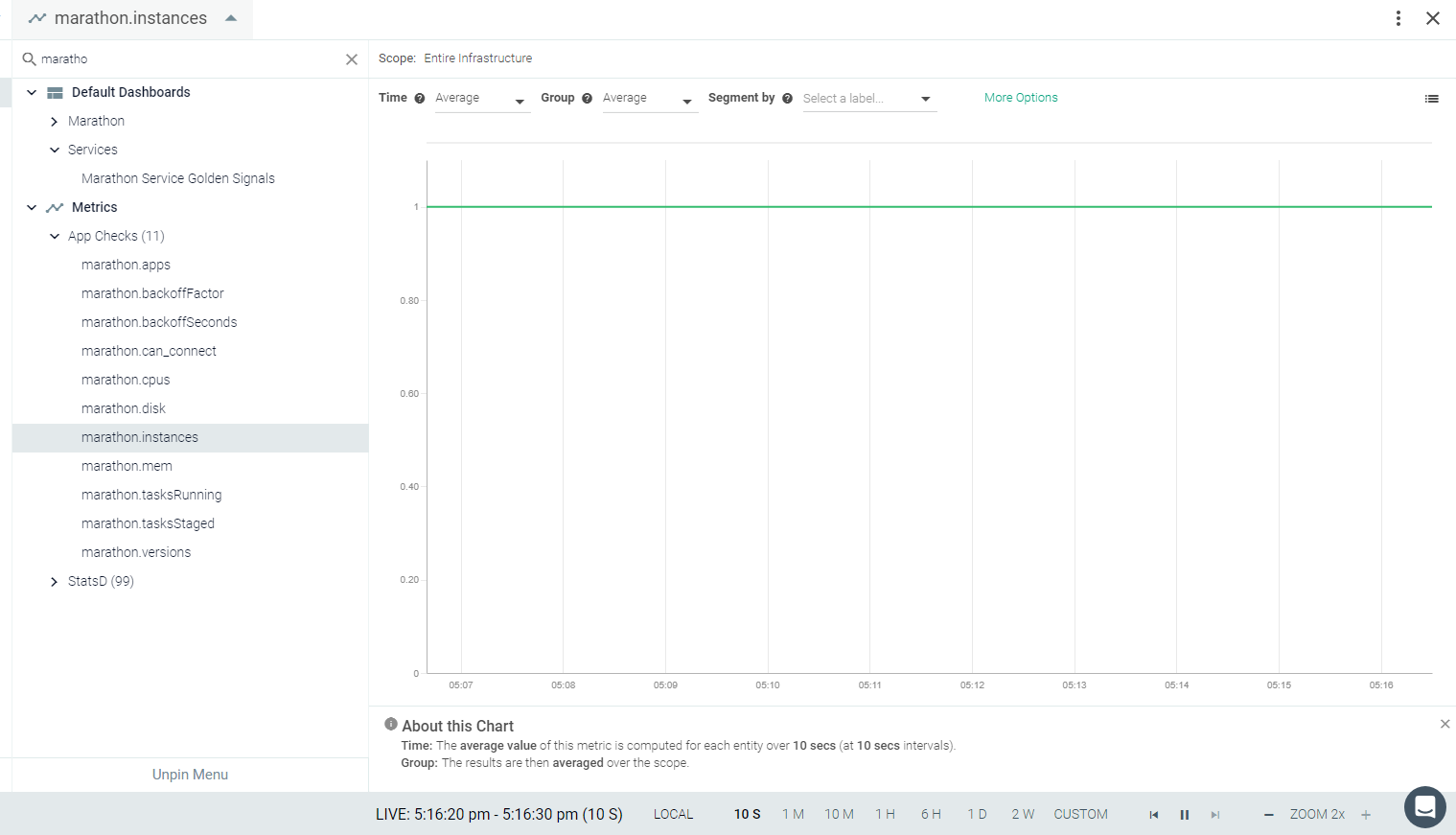Expand the StatsD group
The height and width of the screenshot is (835, 1456).
(55, 582)
